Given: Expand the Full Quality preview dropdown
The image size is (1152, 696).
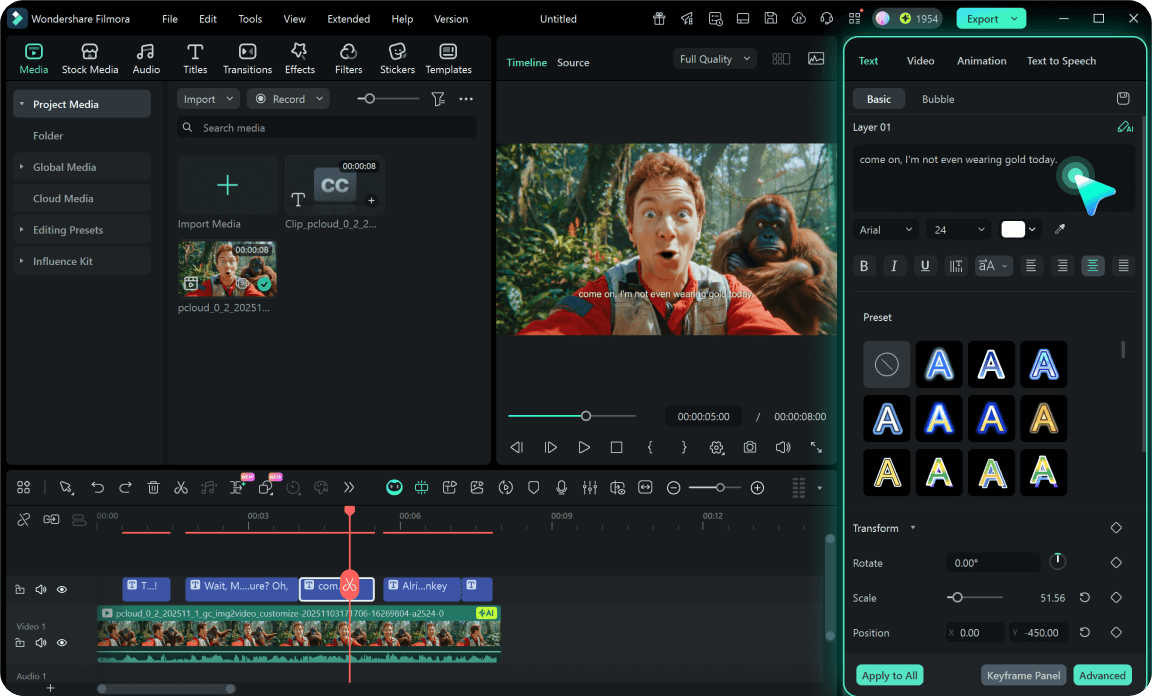Looking at the screenshot, I should [714, 59].
